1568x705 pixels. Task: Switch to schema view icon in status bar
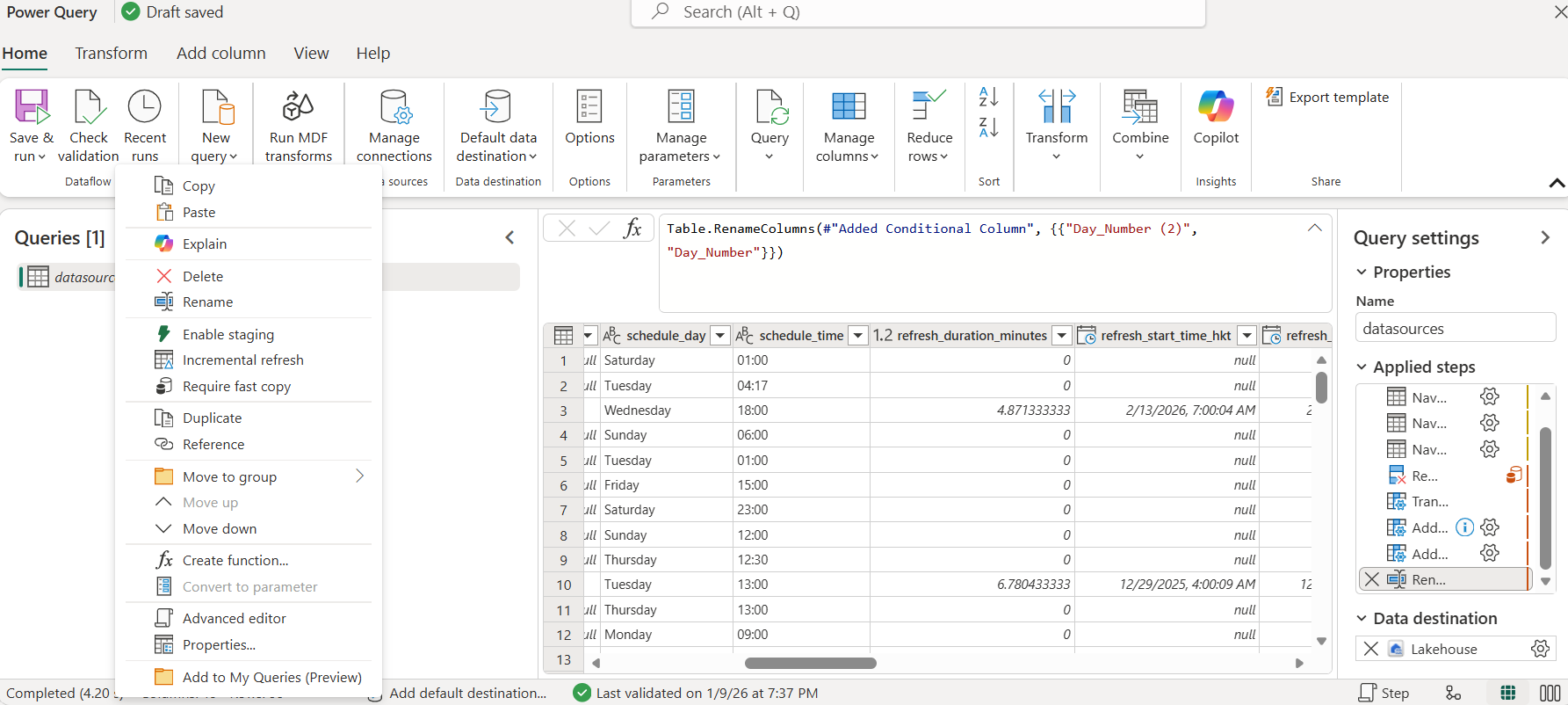point(1550,693)
